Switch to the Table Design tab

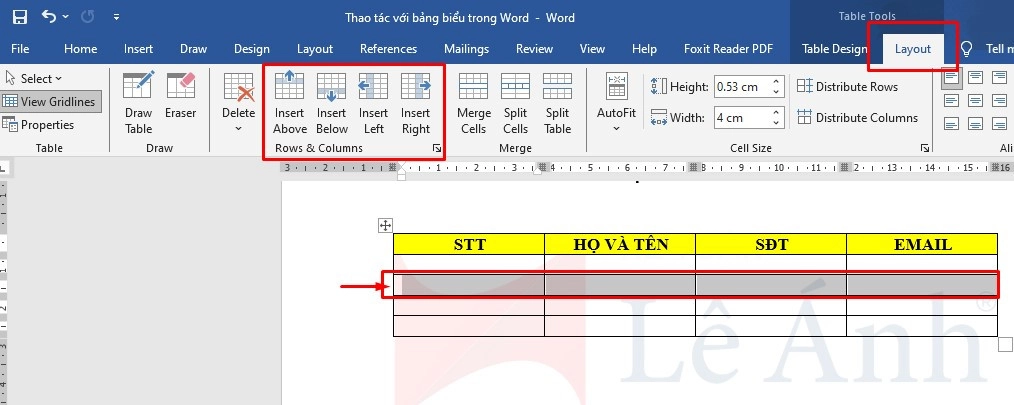click(x=834, y=49)
